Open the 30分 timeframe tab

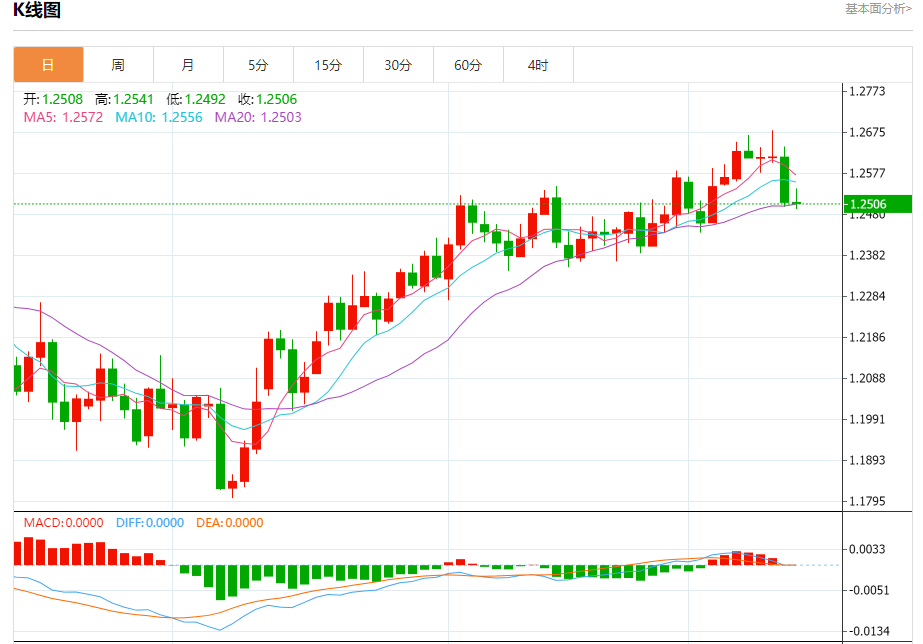(399, 65)
